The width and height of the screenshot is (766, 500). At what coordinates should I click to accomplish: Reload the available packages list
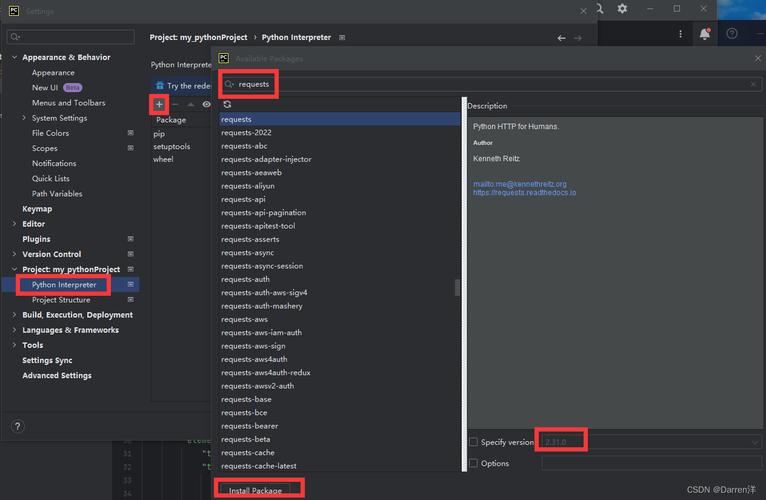tap(227, 105)
